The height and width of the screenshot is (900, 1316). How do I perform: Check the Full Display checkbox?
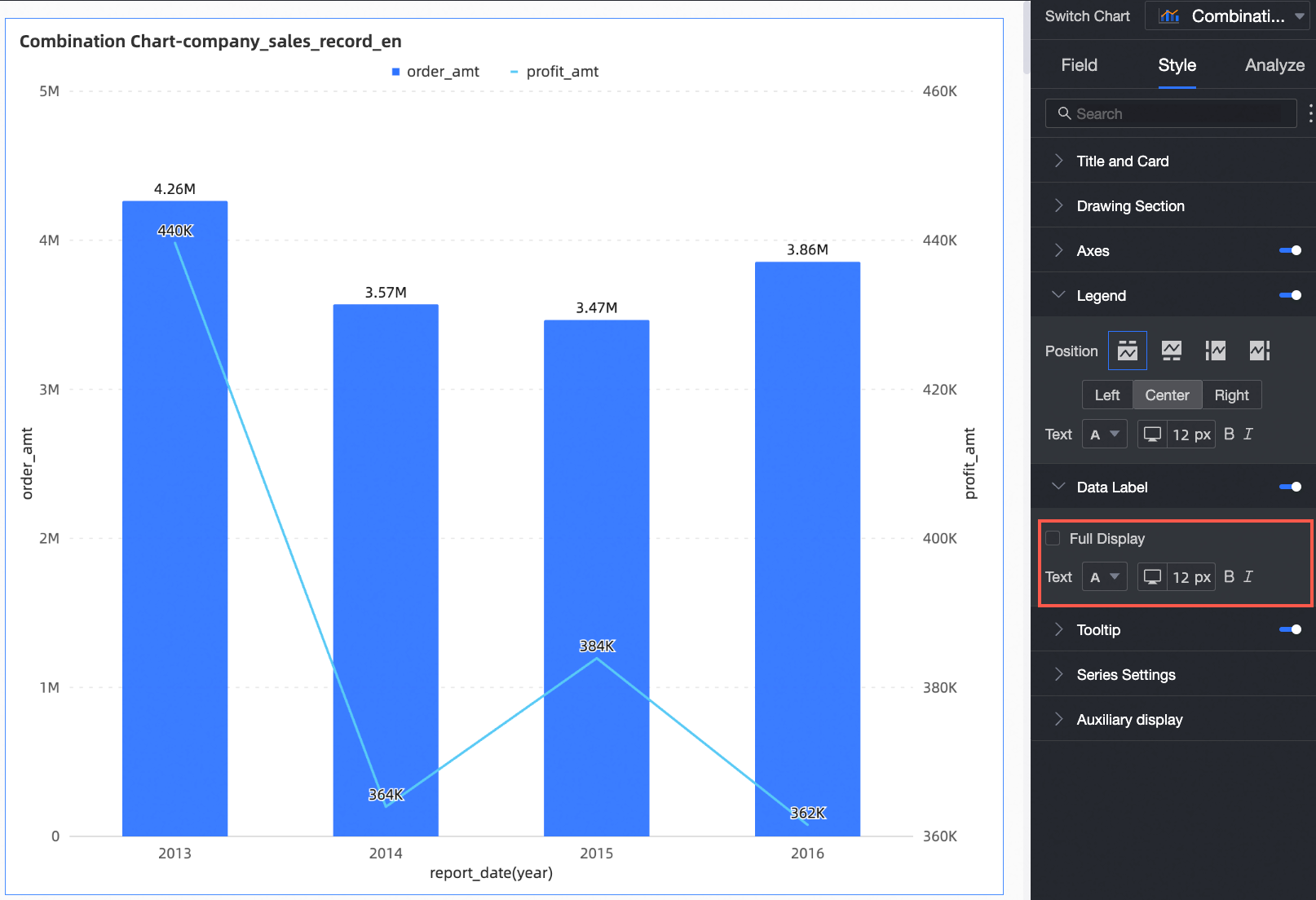tap(1053, 538)
